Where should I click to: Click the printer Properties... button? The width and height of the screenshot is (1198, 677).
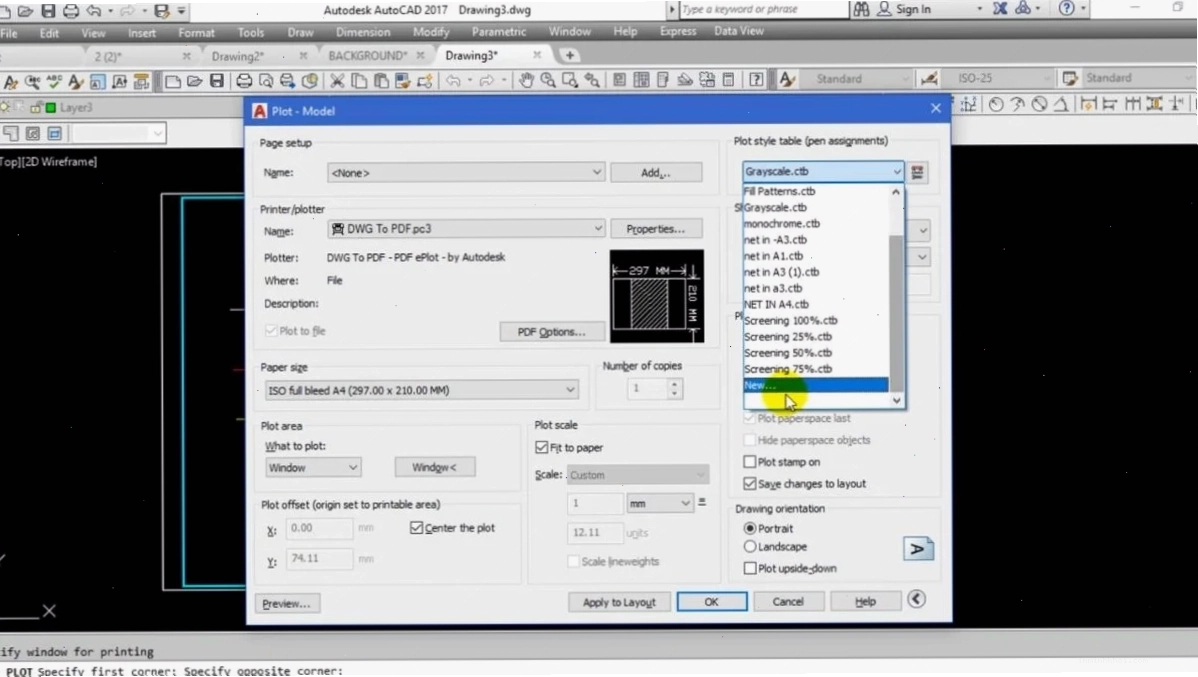(x=656, y=228)
